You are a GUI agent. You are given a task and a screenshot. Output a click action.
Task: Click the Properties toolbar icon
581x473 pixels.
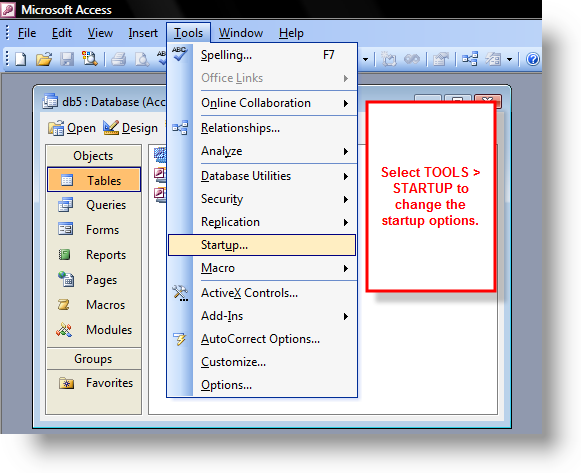[441, 59]
